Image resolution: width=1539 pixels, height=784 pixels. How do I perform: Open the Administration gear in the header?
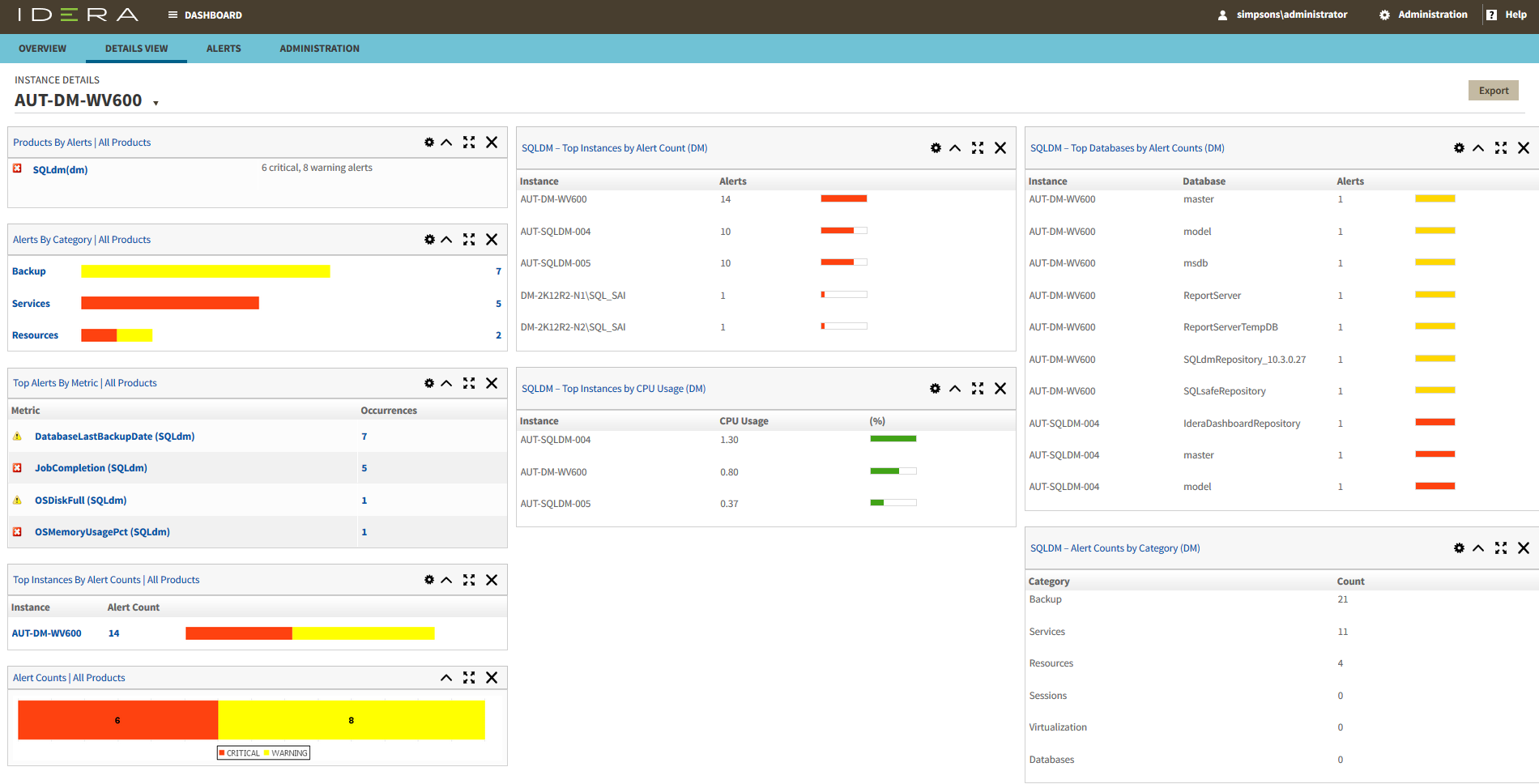(x=1384, y=15)
